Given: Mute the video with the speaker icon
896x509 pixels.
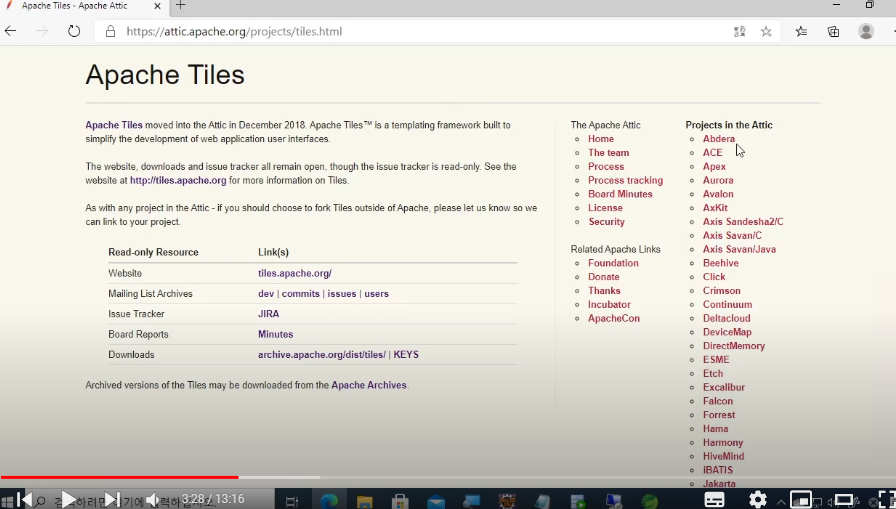Looking at the screenshot, I should 153,500.
